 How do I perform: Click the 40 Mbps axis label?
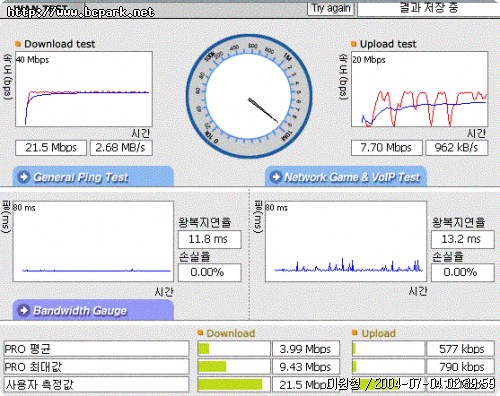33,60
